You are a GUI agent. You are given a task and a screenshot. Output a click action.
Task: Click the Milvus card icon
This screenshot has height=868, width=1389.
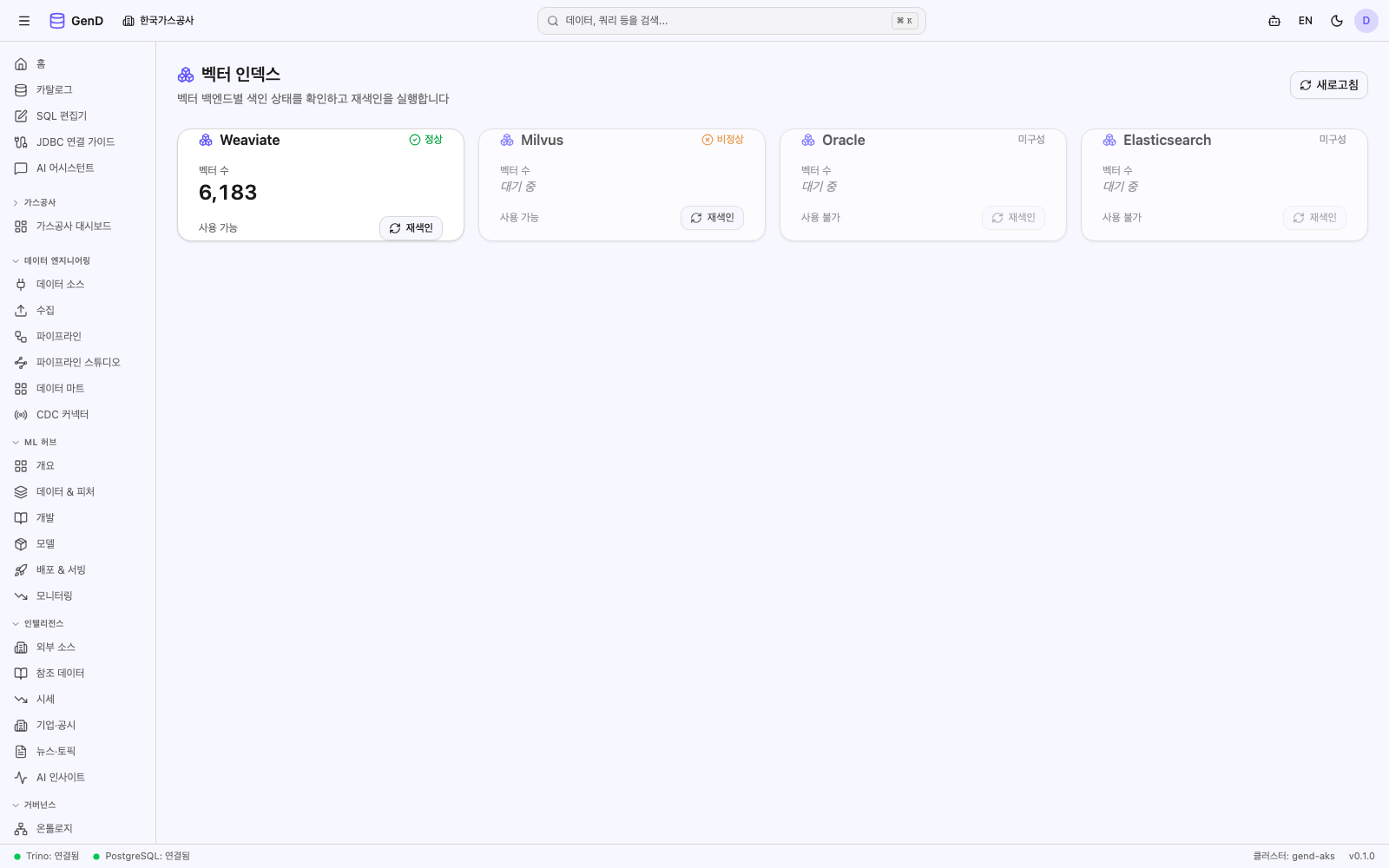(x=507, y=141)
